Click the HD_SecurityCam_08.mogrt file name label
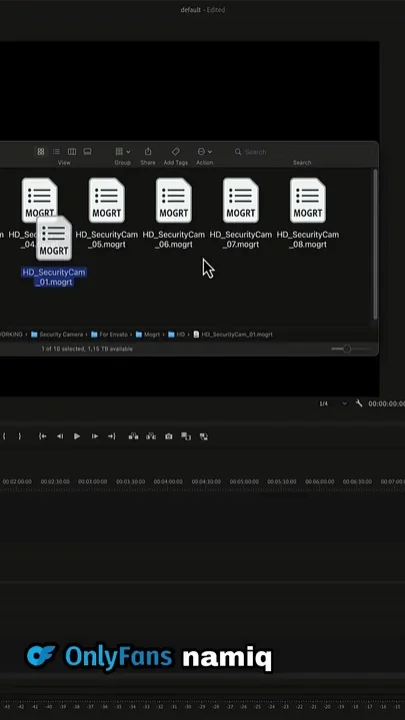The width and height of the screenshot is (405, 720). pyautogui.click(x=308, y=239)
